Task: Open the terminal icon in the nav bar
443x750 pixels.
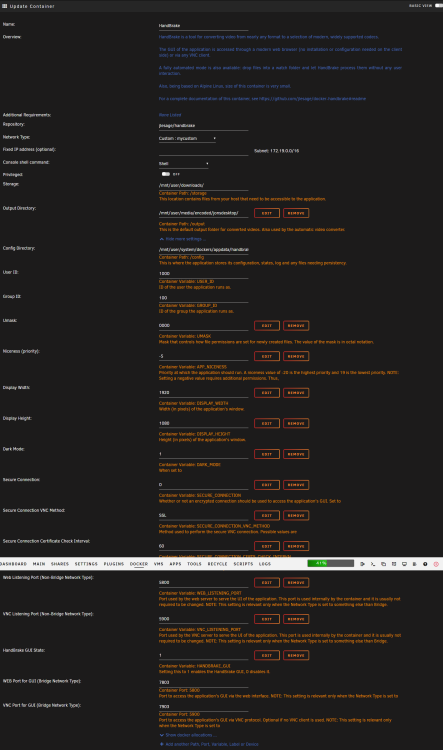Action: (x=373, y=564)
